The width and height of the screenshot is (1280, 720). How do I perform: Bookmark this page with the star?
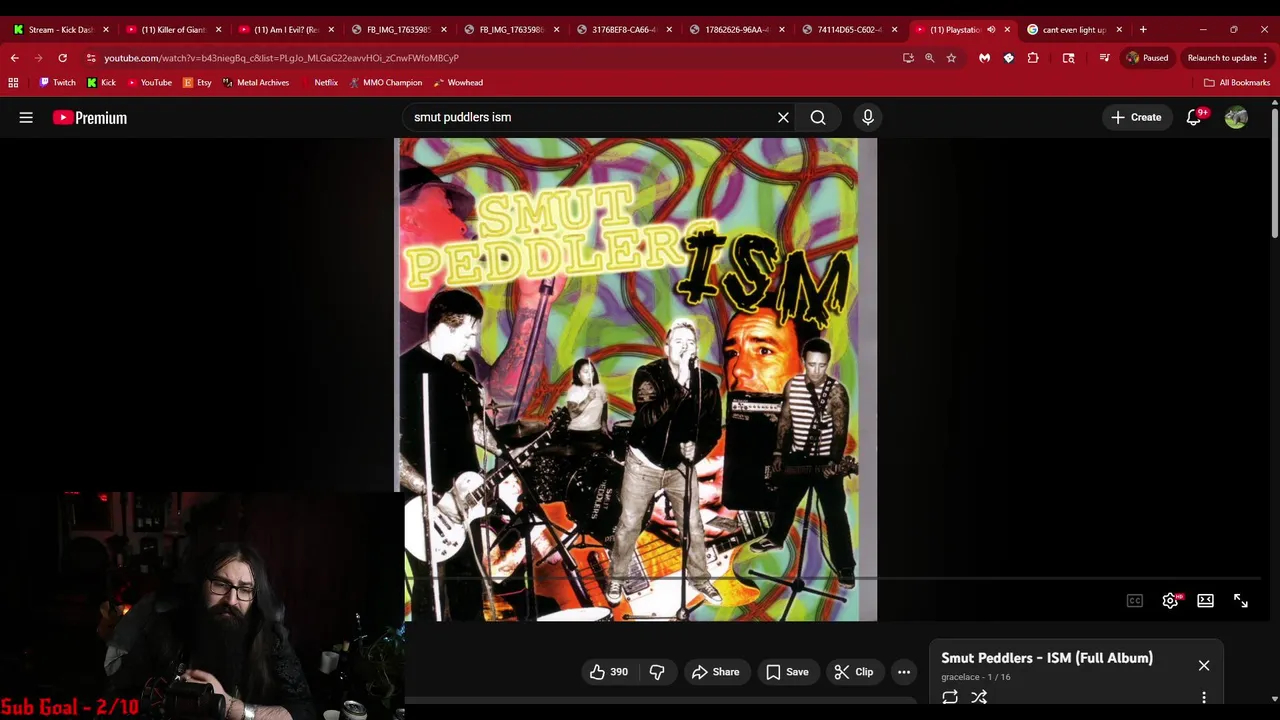[951, 58]
